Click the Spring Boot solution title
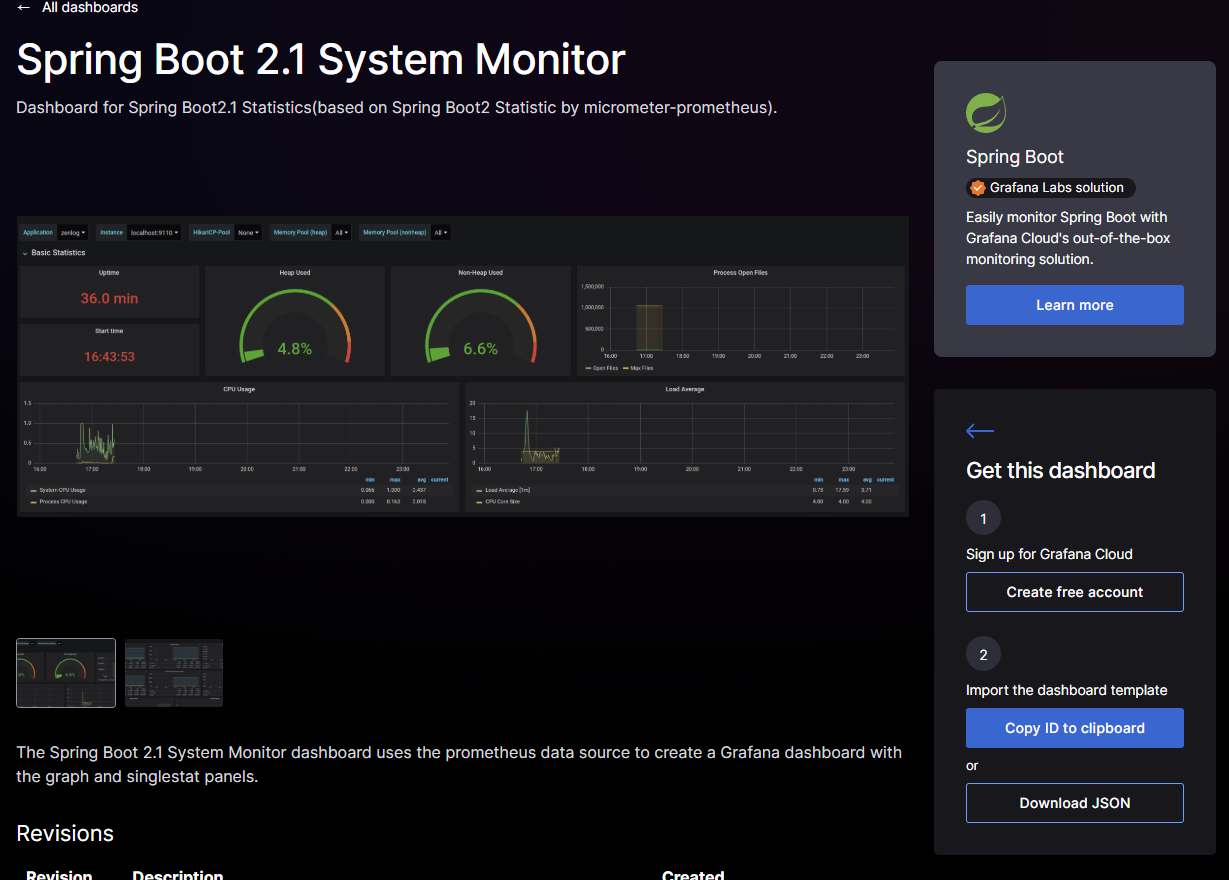Screen dimensions: 1229x880 [x=1015, y=157]
